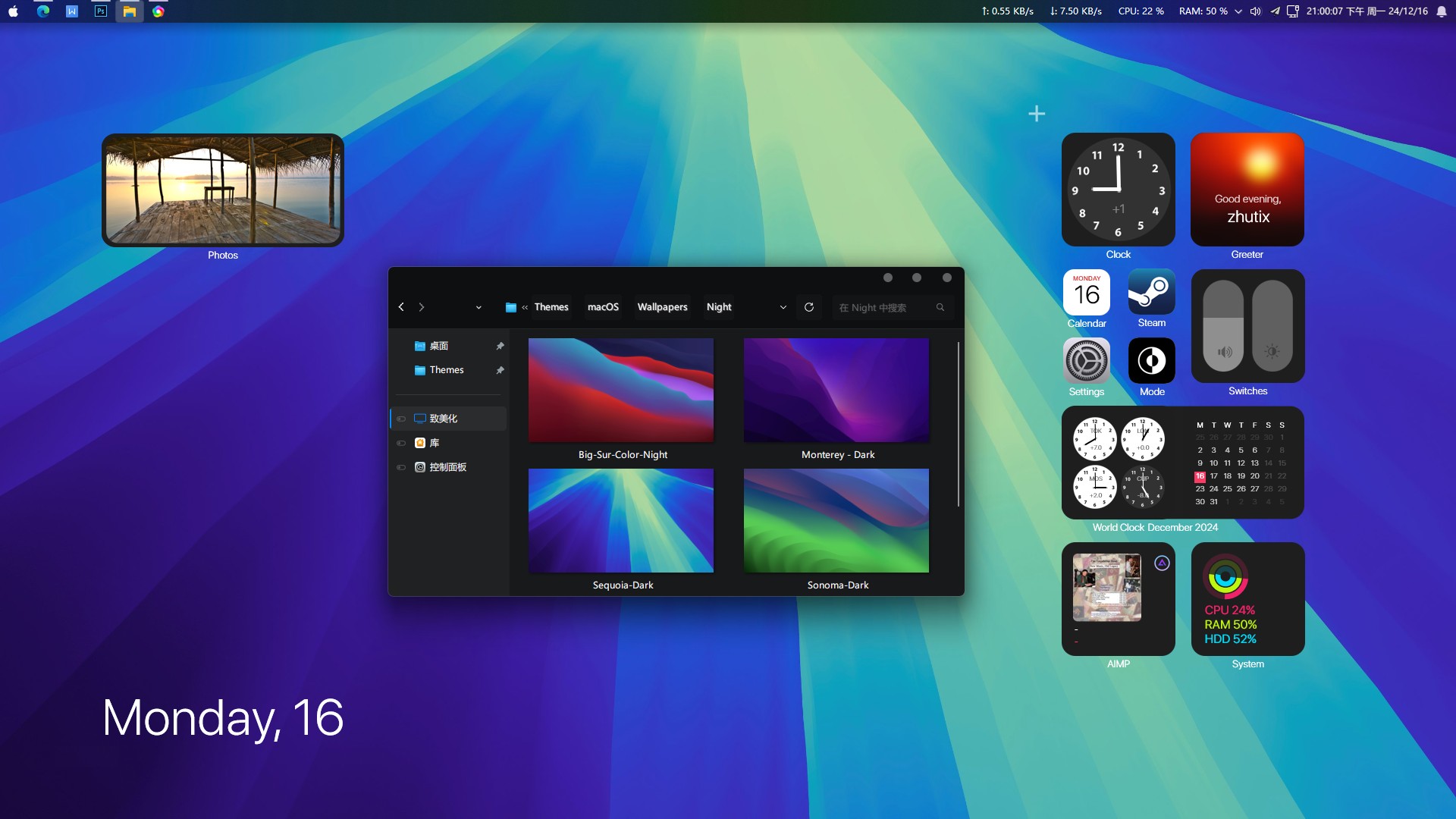Open Microsoft Edge from the top bar

tap(43, 11)
